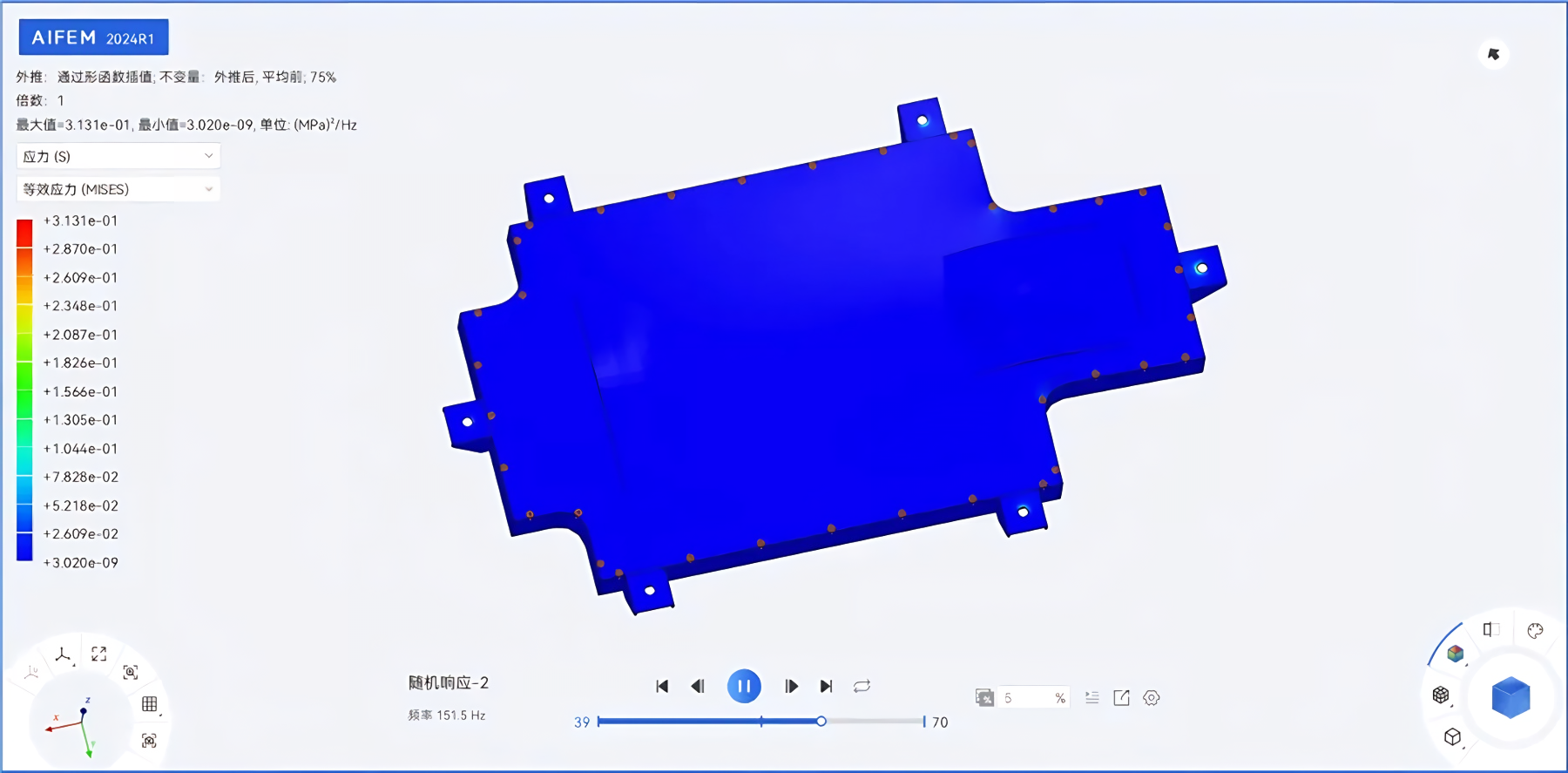Click the 频率 151.5 Hz text
Screen dimensions: 1568x773
[447, 715]
